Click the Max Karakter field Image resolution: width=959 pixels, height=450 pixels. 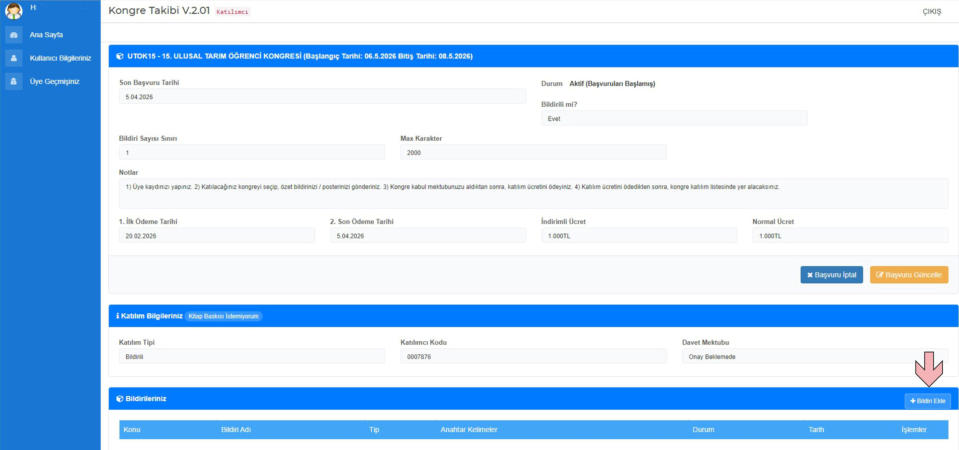tap(533, 153)
